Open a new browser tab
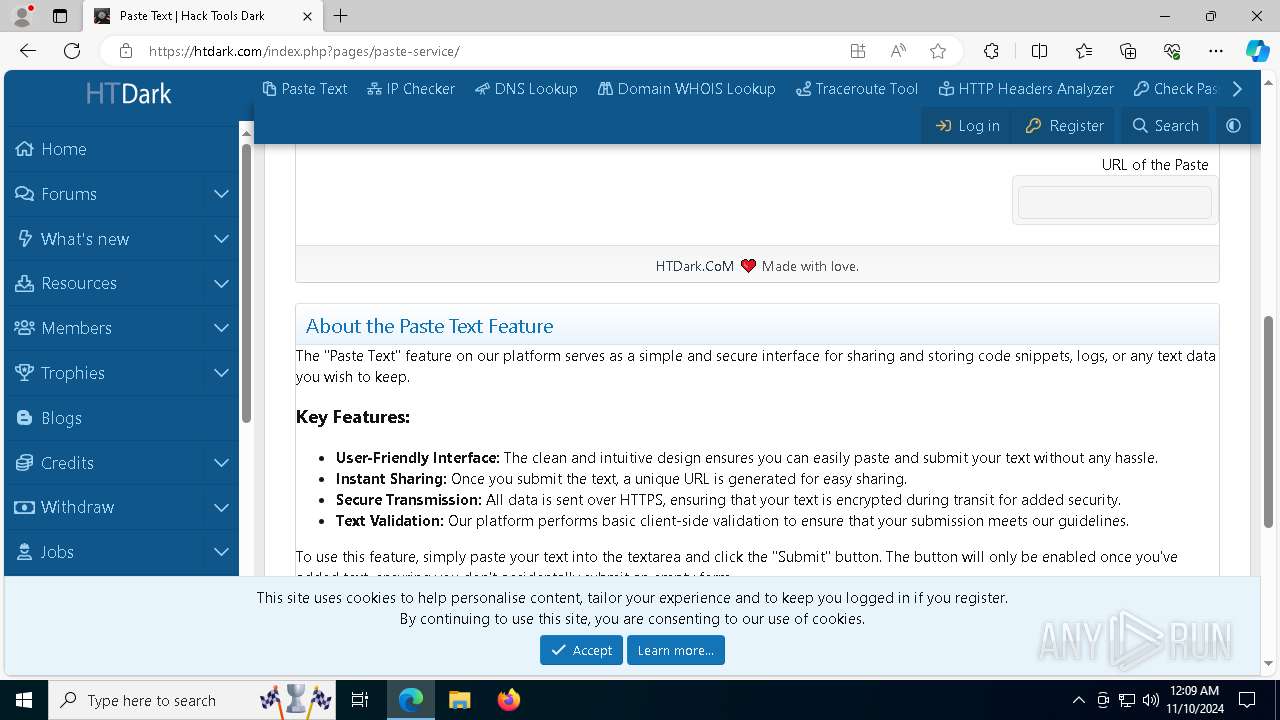Image resolution: width=1280 pixels, height=720 pixels. (341, 16)
